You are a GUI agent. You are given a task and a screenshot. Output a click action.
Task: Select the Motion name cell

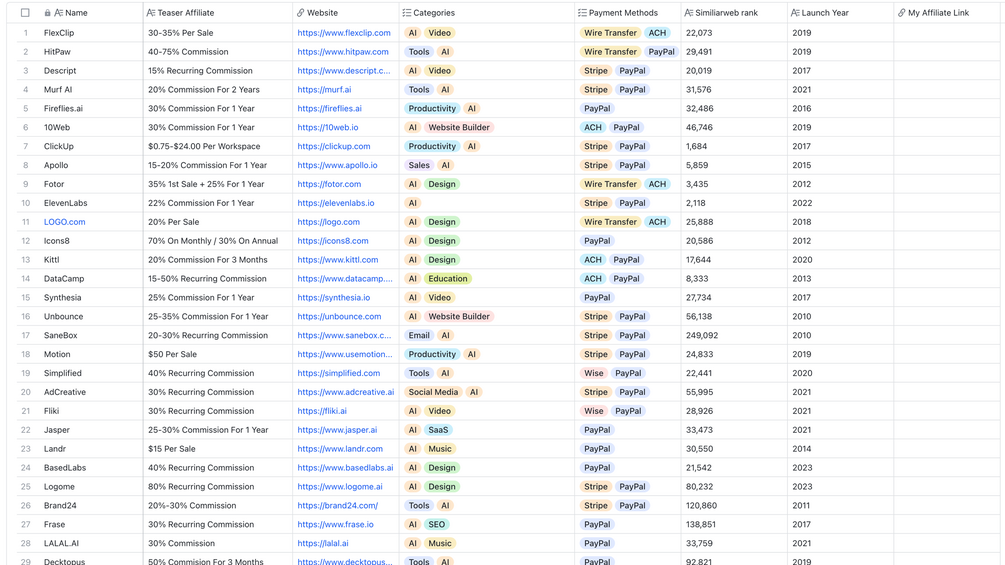pyautogui.click(x=57, y=354)
